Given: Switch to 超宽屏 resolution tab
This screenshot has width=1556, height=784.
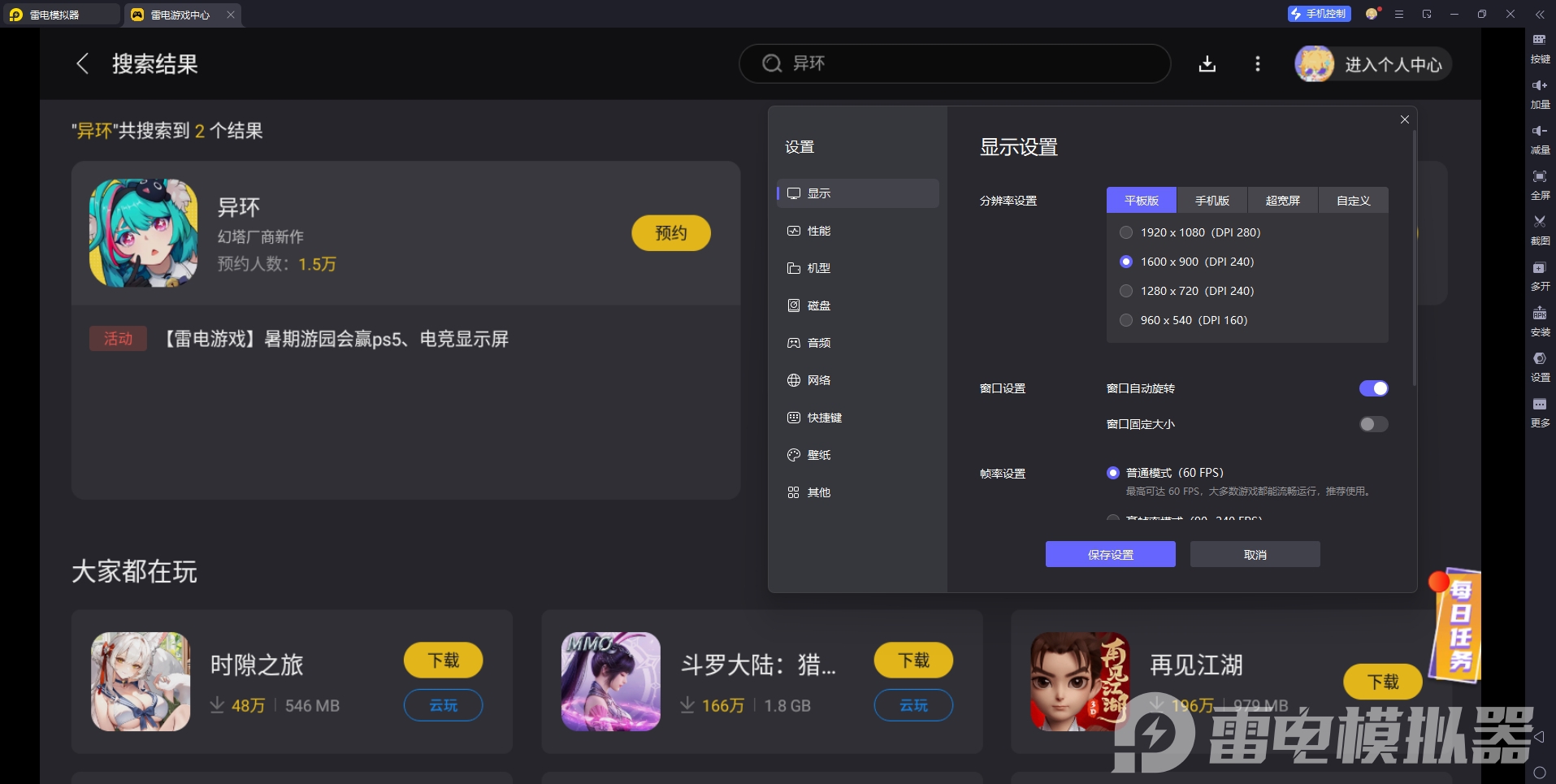Looking at the screenshot, I should coord(1283,201).
